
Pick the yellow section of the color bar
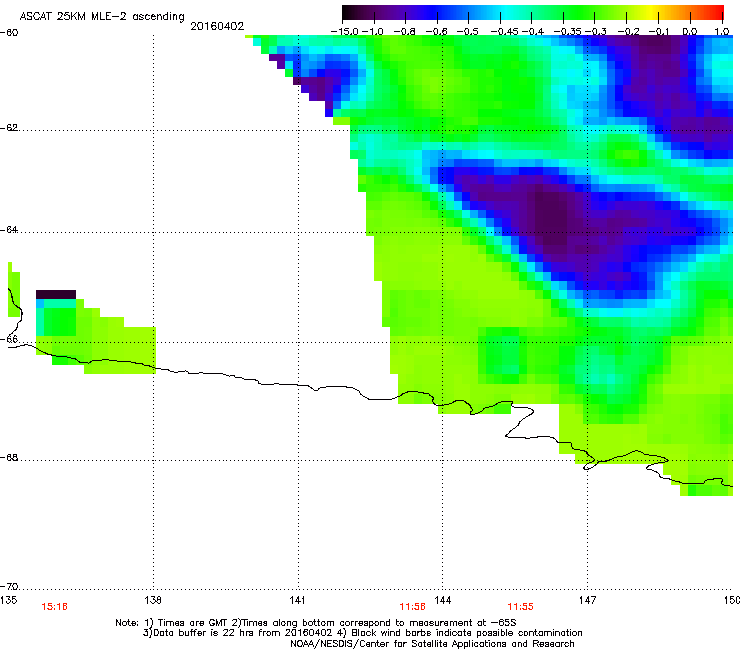coord(654,12)
